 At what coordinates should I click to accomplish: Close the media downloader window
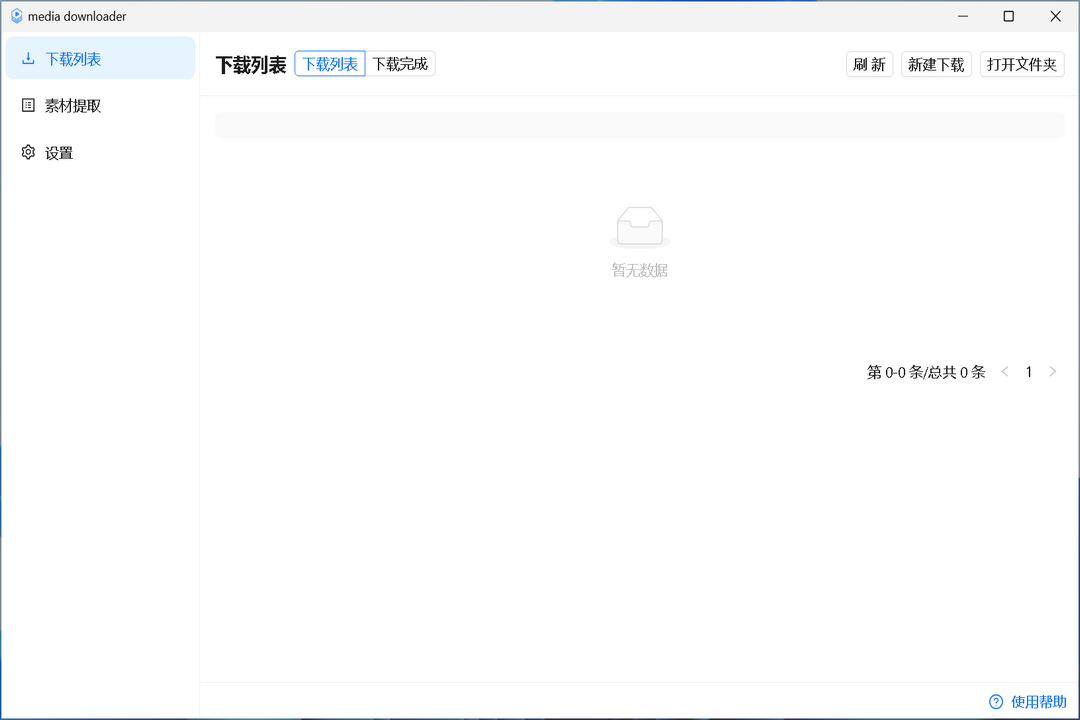tap(1055, 16)
